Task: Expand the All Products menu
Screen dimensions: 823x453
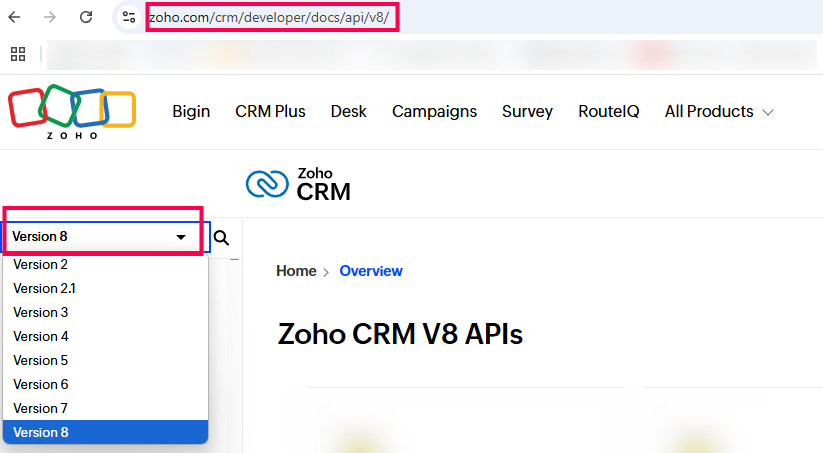Action: (x=719, y=111)
